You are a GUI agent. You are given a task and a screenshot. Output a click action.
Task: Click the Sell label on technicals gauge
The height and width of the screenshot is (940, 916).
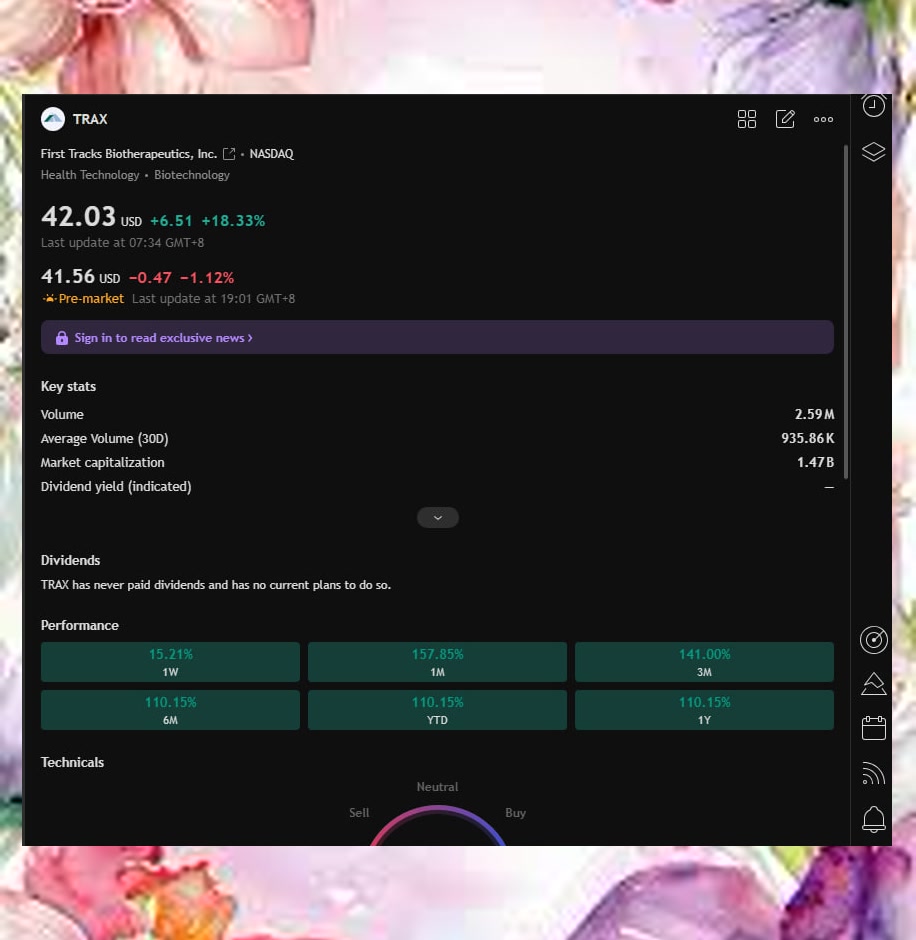(x=359, y=813)
